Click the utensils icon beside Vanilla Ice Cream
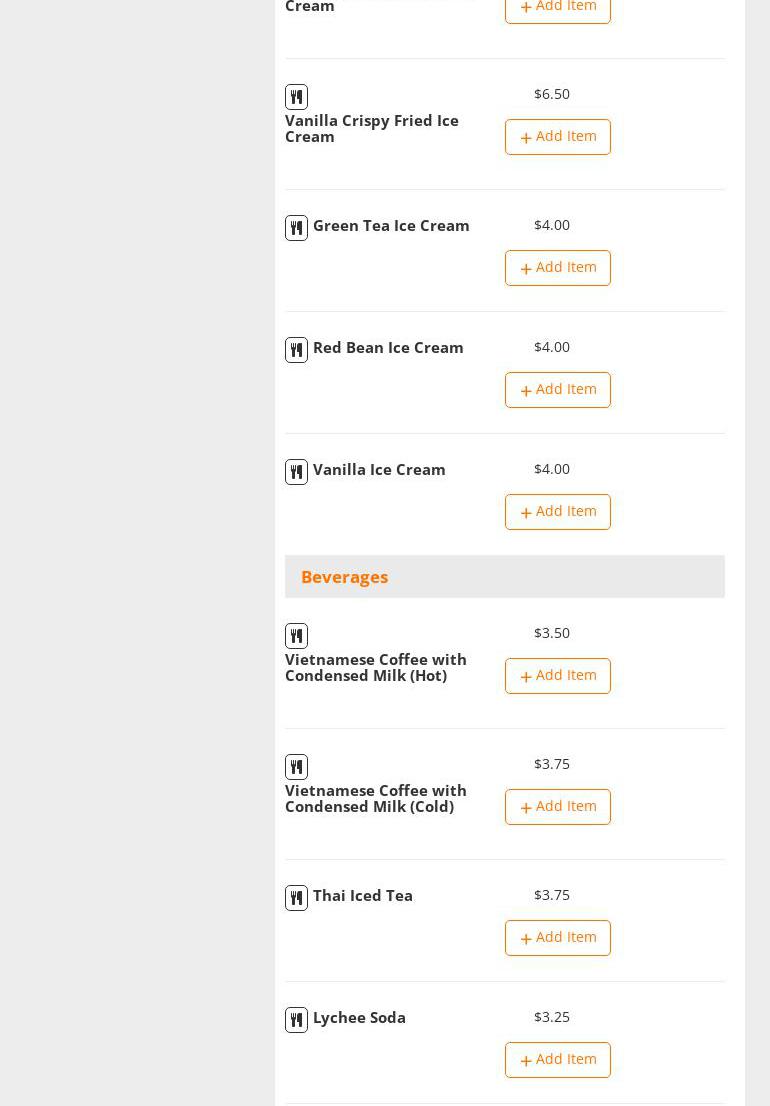 tap(296, 472)
